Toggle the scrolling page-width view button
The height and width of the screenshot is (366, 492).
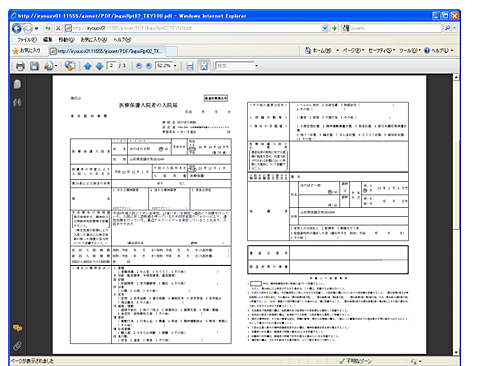point(190,66)
